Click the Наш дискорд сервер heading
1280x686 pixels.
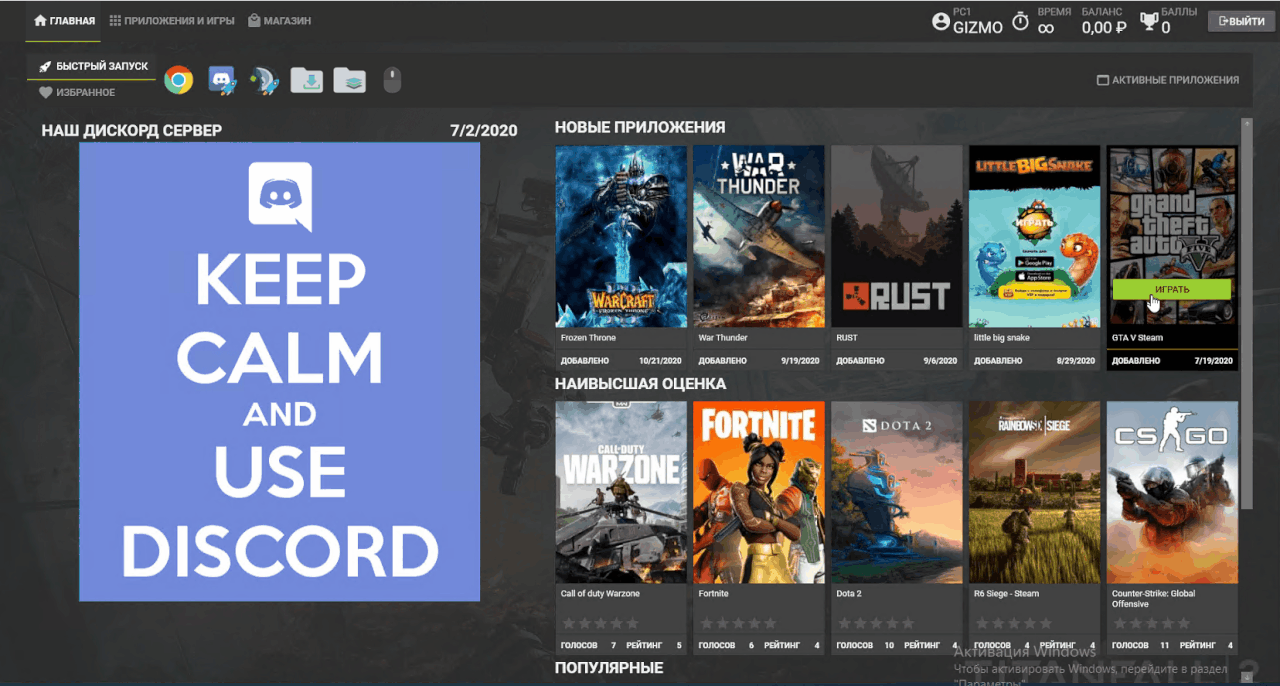pos(132,131)
